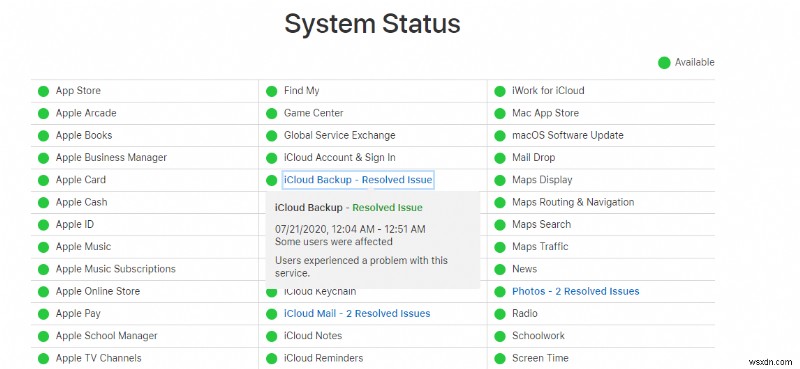
Task: Select the Radio service name
Action: pos(524,313)
